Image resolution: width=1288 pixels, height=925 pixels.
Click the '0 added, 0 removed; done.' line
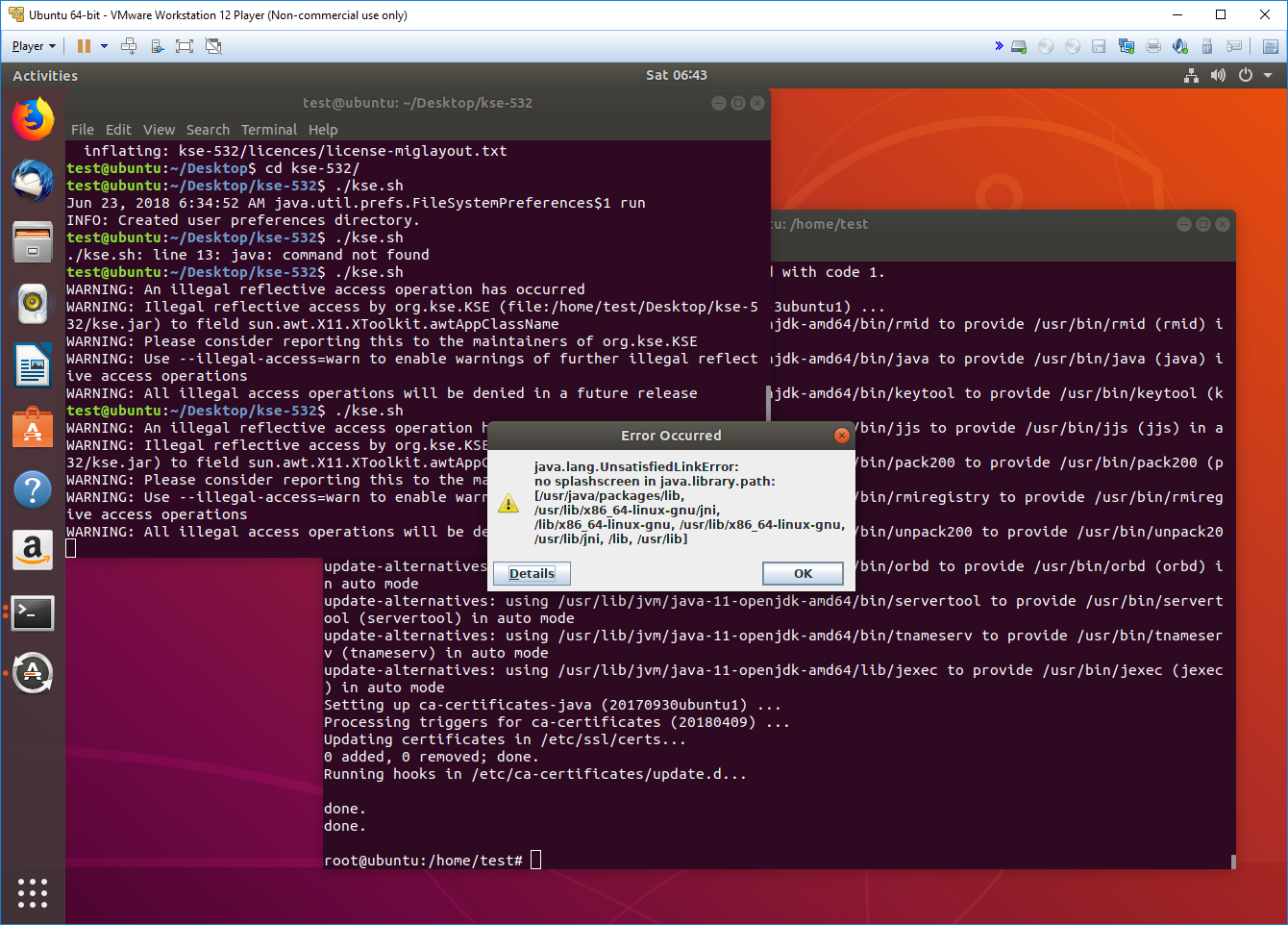[432, 757]
